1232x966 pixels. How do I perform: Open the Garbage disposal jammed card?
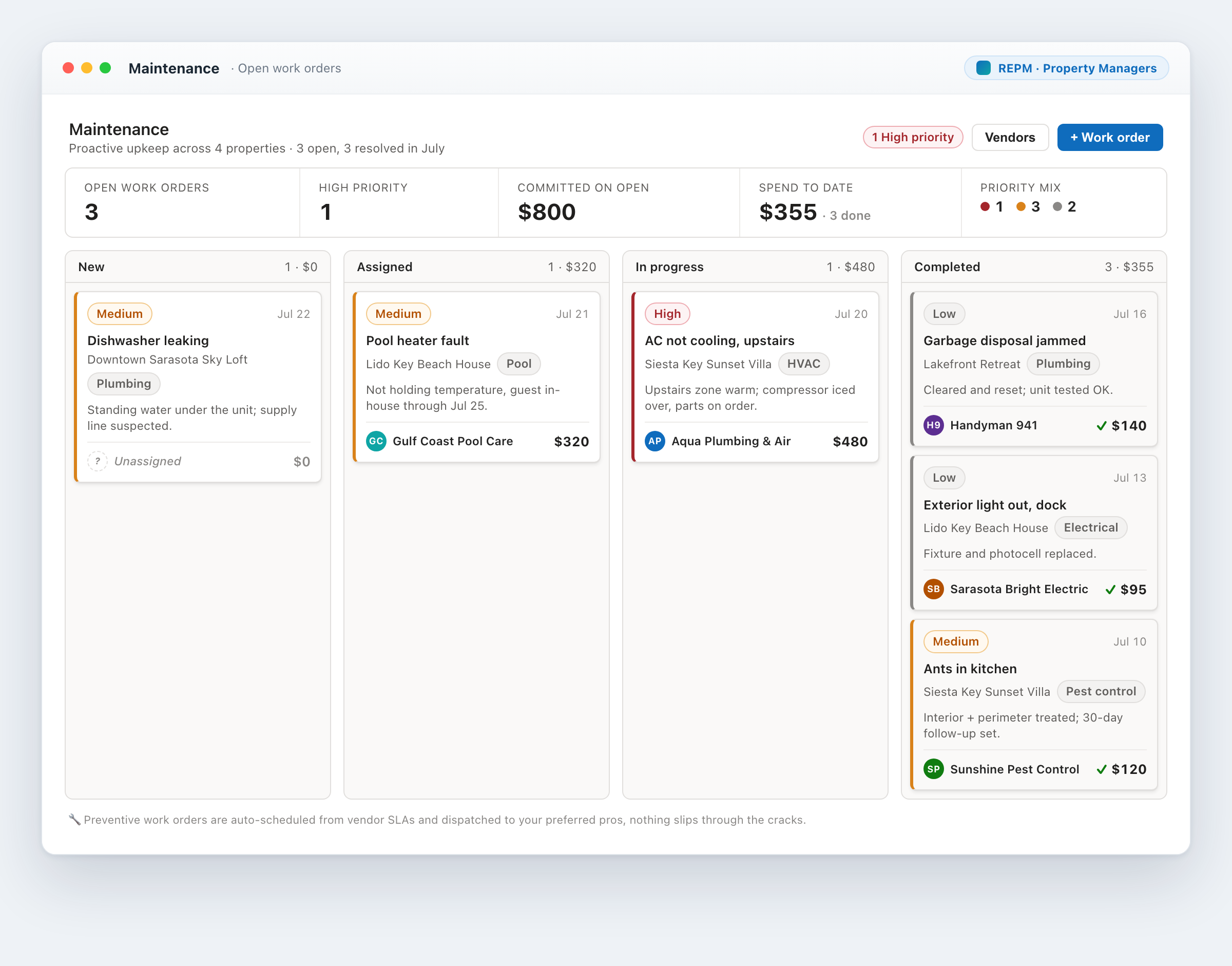point(1034,369)
